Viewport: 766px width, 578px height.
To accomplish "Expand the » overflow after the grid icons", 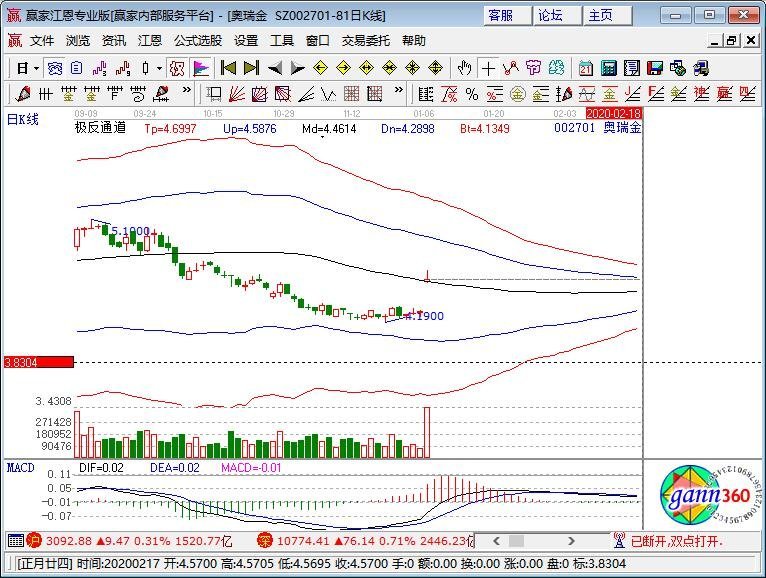I will tap(399, 90).
